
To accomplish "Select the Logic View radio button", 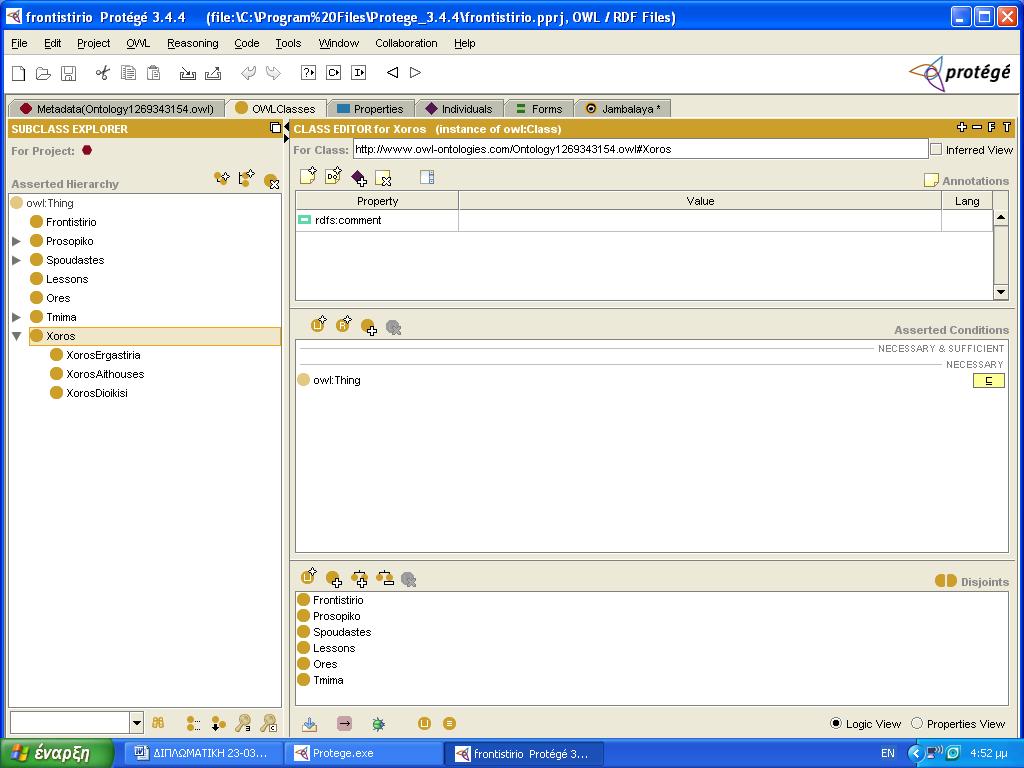I will 836,724.
